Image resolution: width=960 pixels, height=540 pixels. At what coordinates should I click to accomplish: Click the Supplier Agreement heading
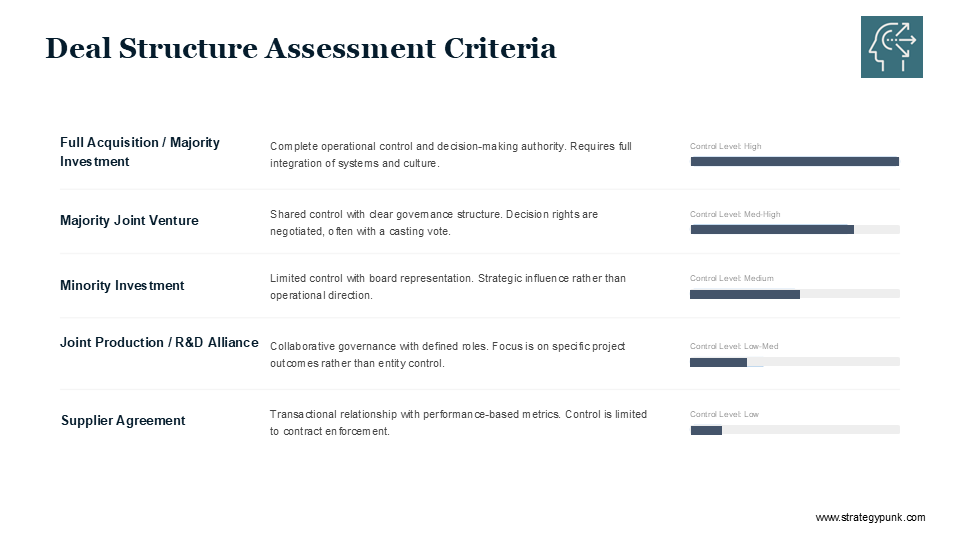(x=123, y=420)
